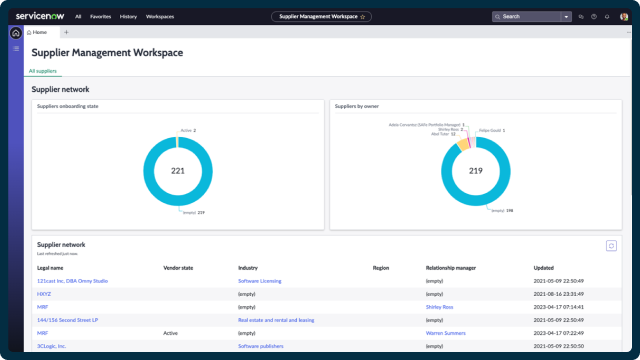640x360 pixels.
Task: Open the notifications bell icon
Action: click(x=607, y=17)
